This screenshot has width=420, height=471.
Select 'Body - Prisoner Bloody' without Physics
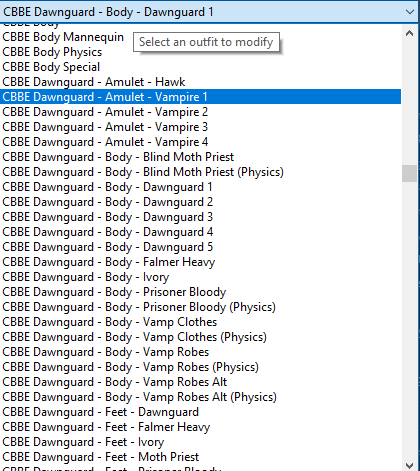[200, 292]
